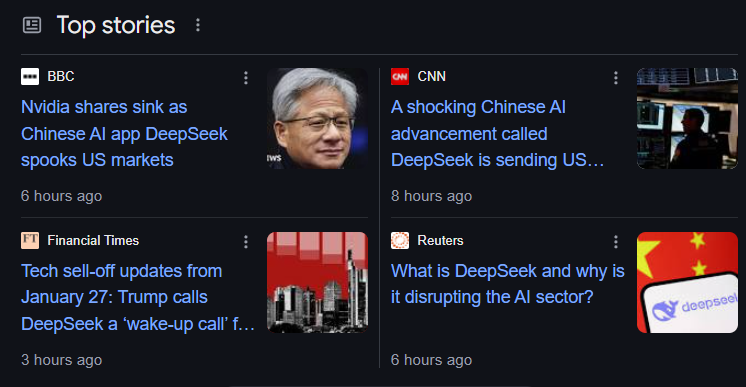Screen dimensions: 746x387
Task: Click the Financial Times FT logo icon
Action: pos(30,240)
